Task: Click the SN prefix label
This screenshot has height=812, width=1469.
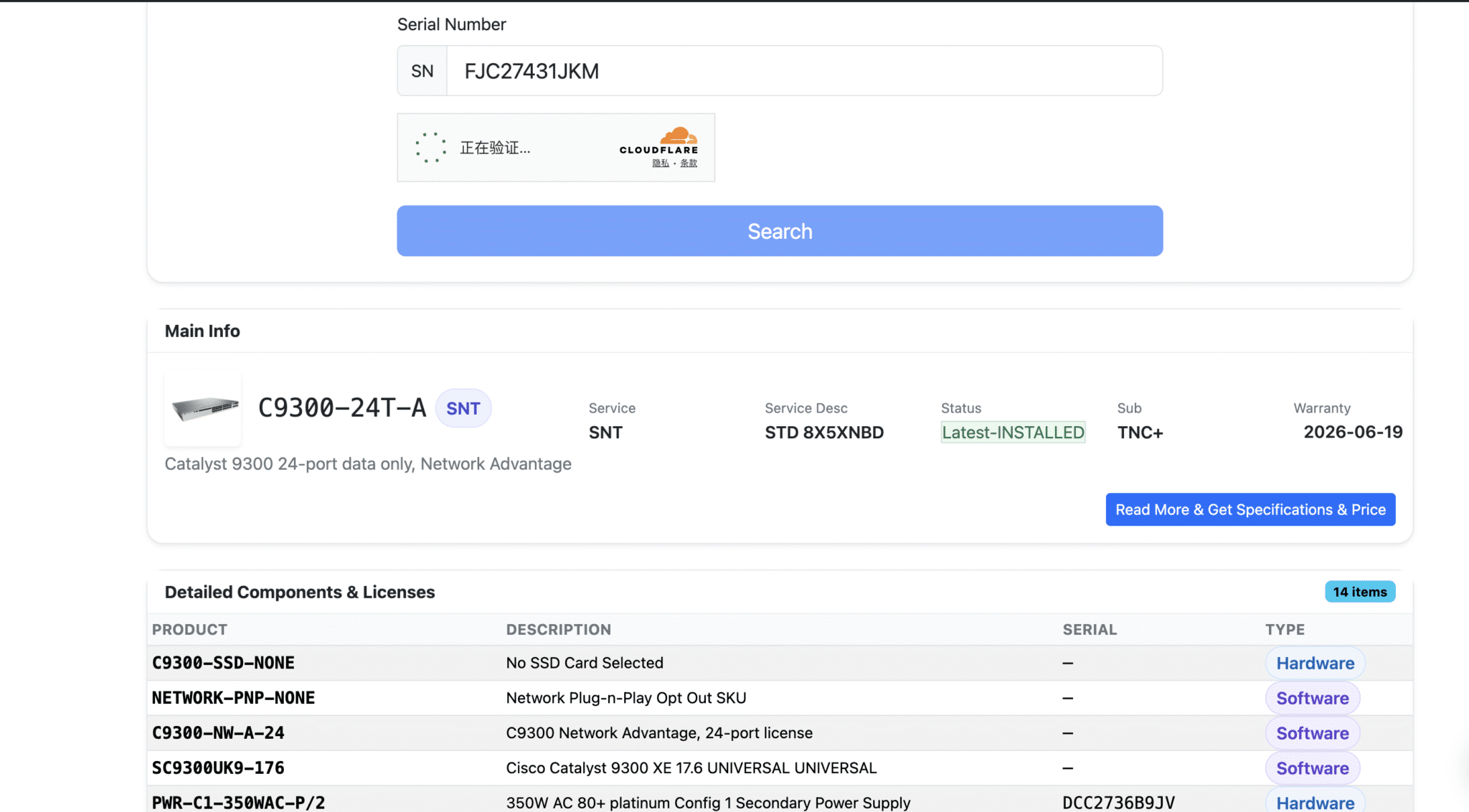Action: pos(422,71)
